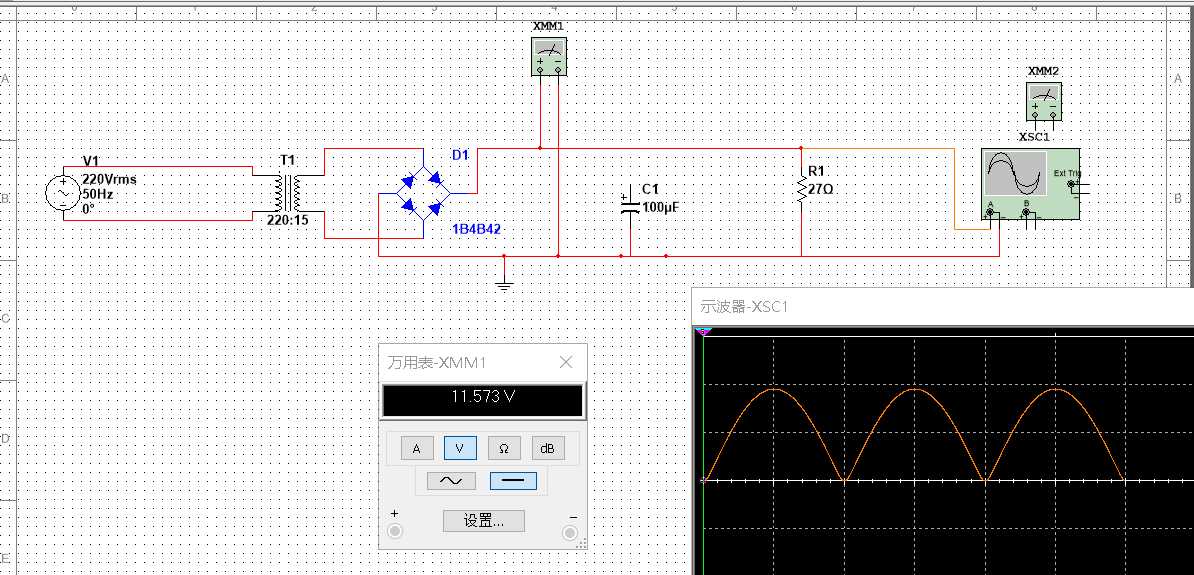Select AC signal mode sine button
1194x575 pixels.
coord(452,481)
